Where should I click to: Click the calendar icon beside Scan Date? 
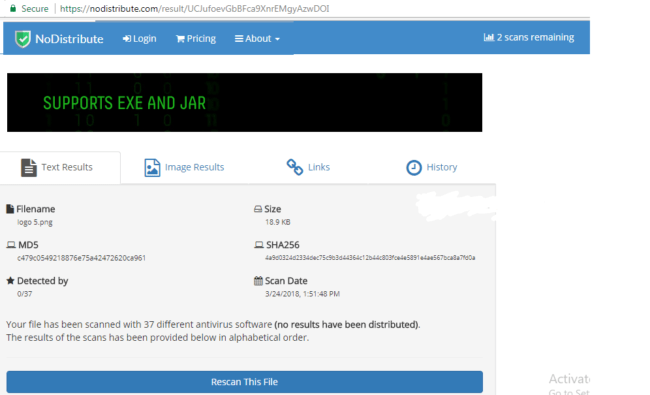(x=258, y=281)
